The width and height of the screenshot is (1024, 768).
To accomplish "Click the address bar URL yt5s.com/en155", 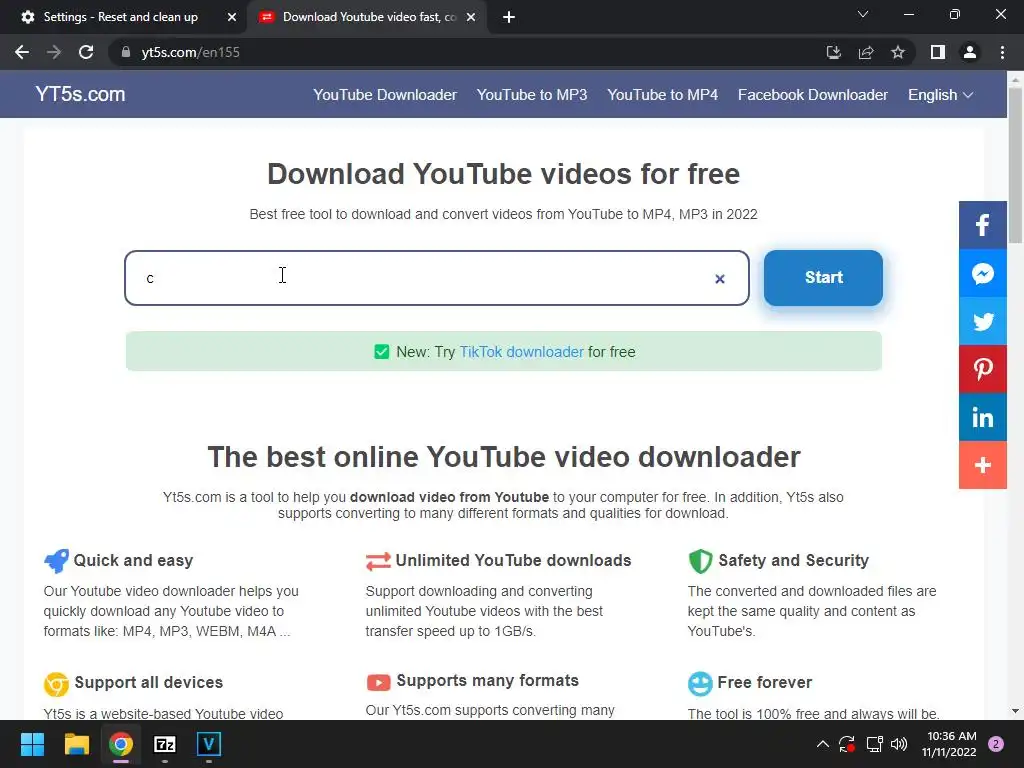I will click(191, 52).
